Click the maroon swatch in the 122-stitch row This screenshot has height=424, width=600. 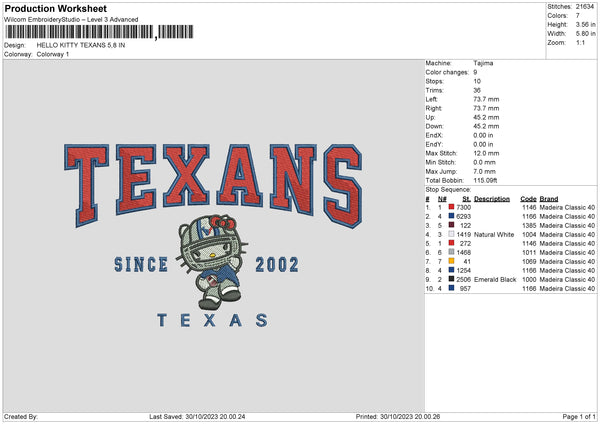452,225
